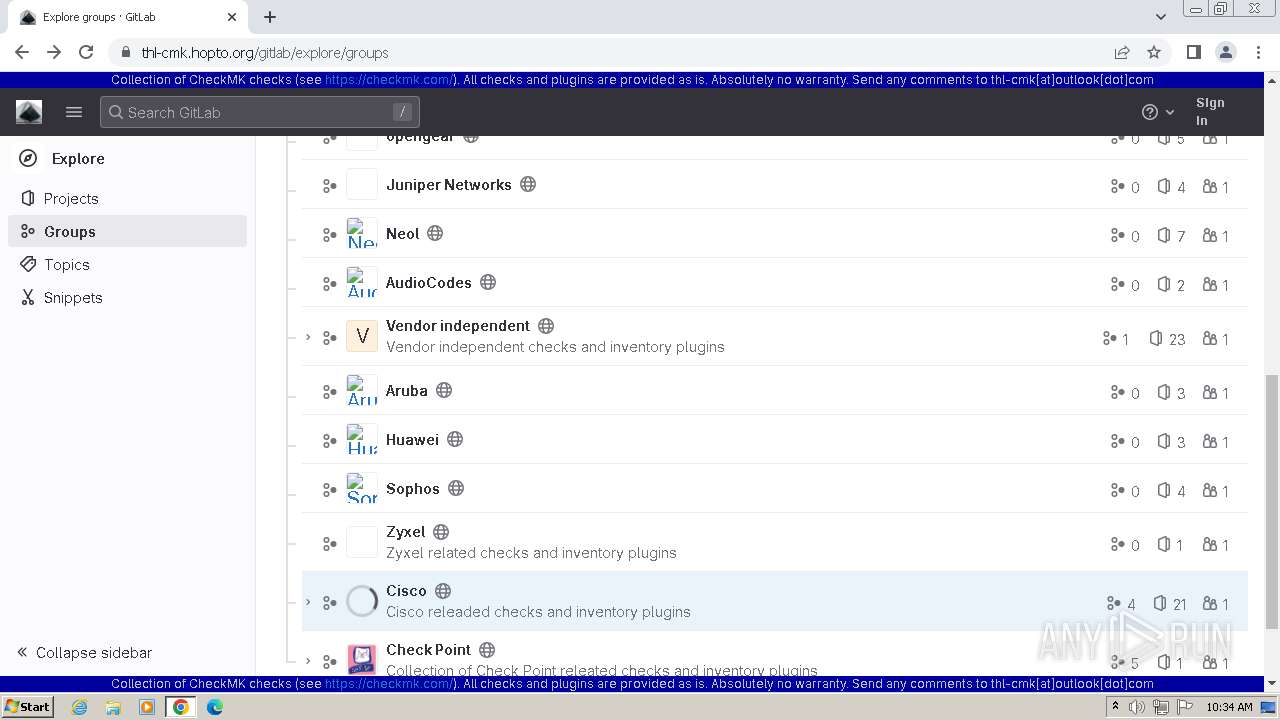Click the page vertical scrollbar thumb
Image resolution: width=1280 pixels, height=720 pixels.
click(x=1272, y=502)
